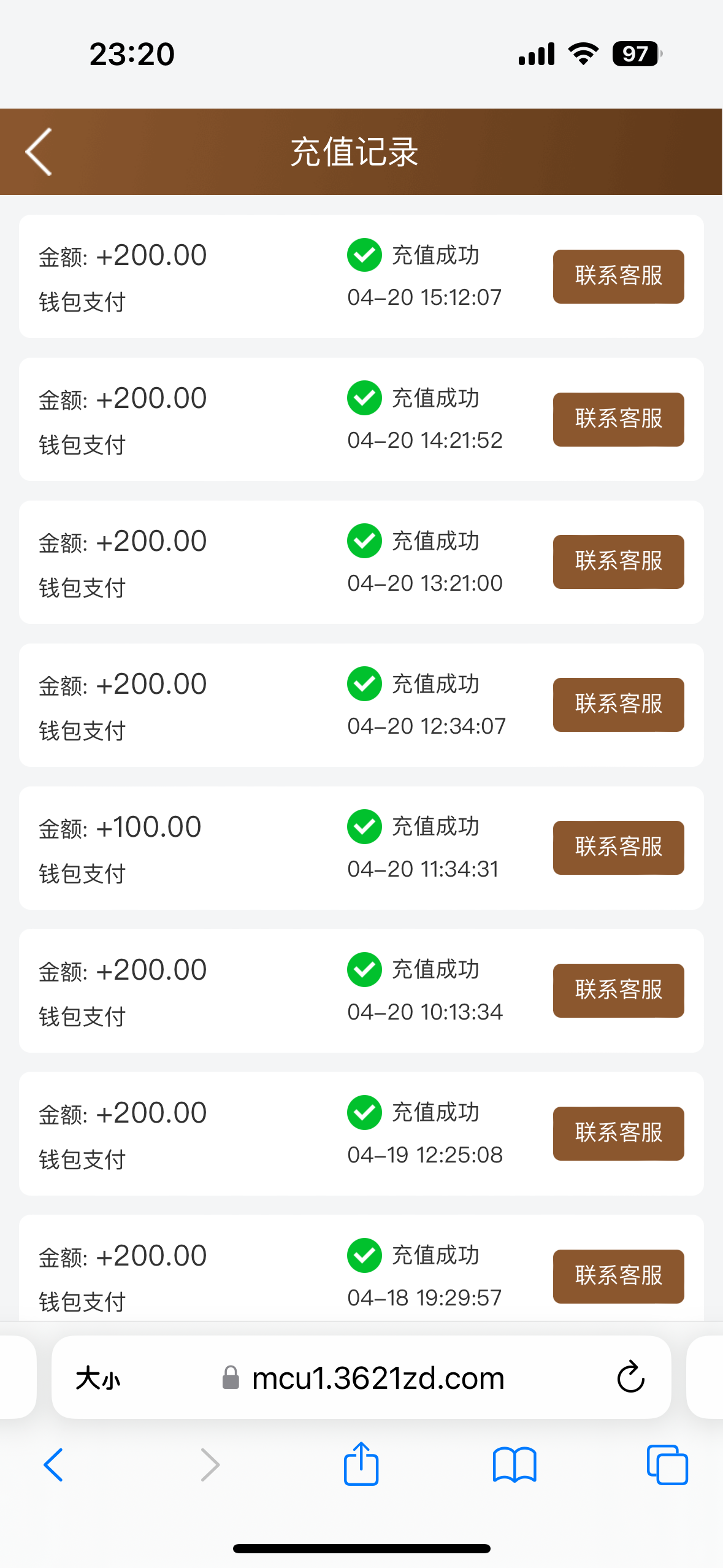This screenshot has width=723, height=1568.
Task: Click 联系客服 beside the 12:34:07 recharge
Action: tap(618, 704)
